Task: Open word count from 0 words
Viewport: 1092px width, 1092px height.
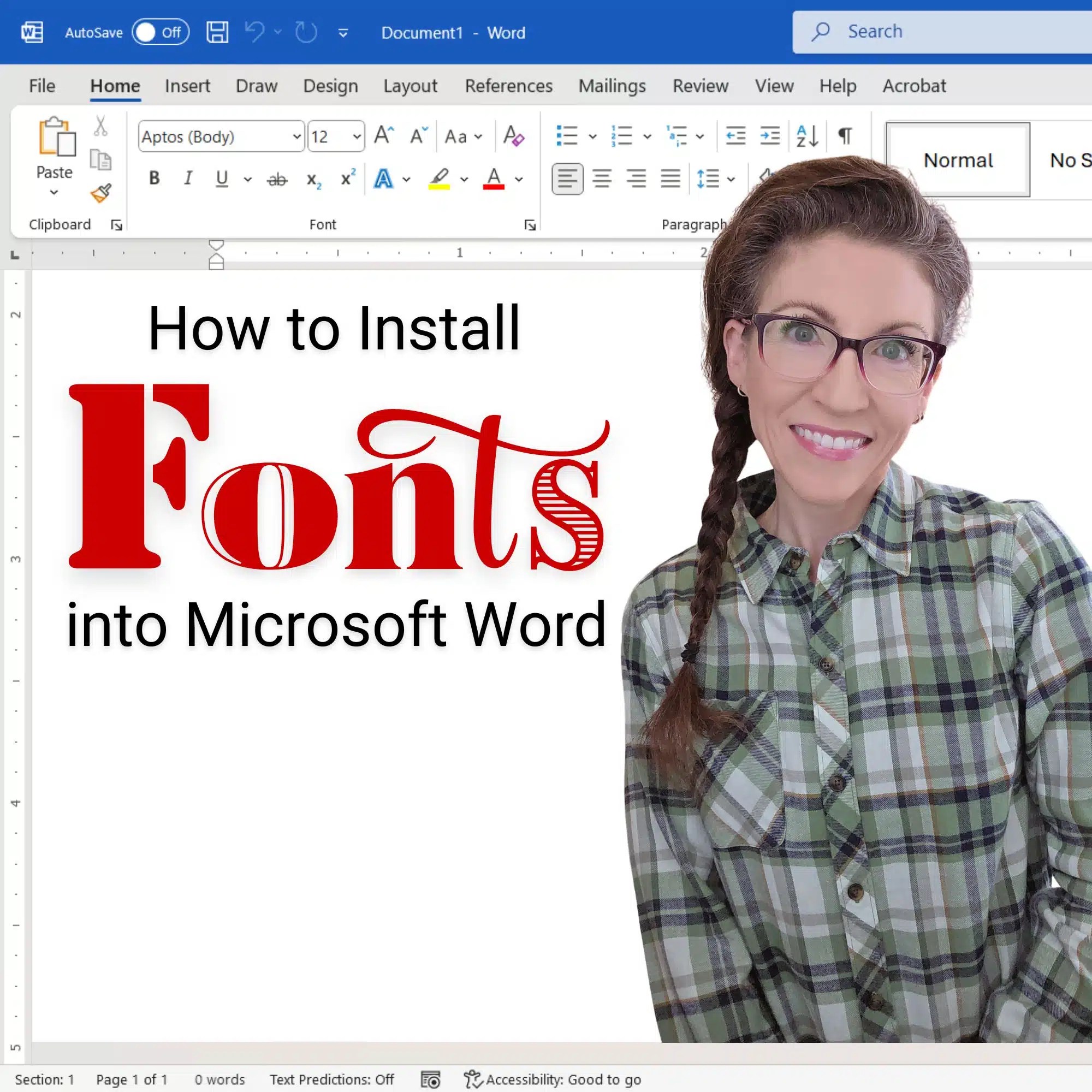Action: (x=219, y=1079)
